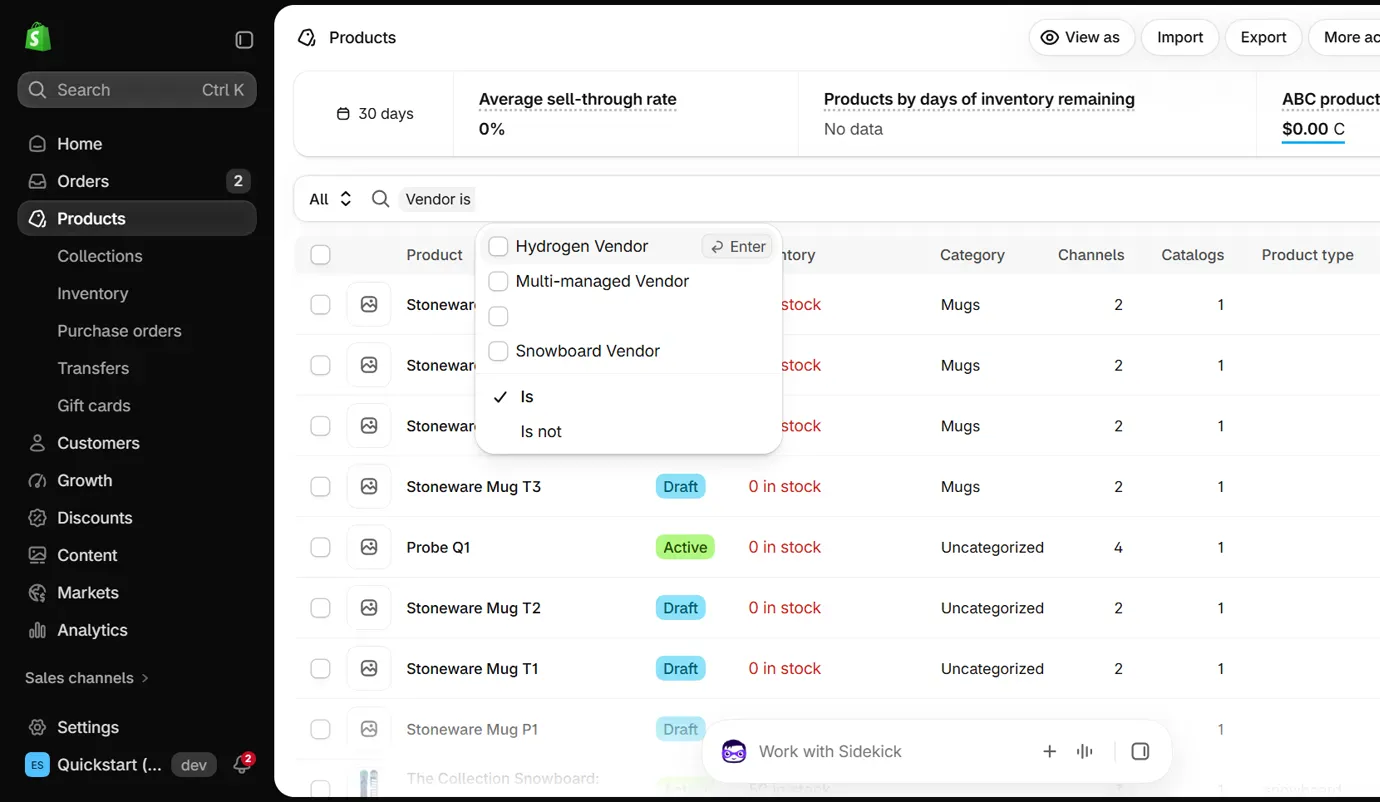Check the Hydrogen Vendor checkbox
This screenshot has width=1380, height=802.
pyautogui.click(x=498, y=247)
